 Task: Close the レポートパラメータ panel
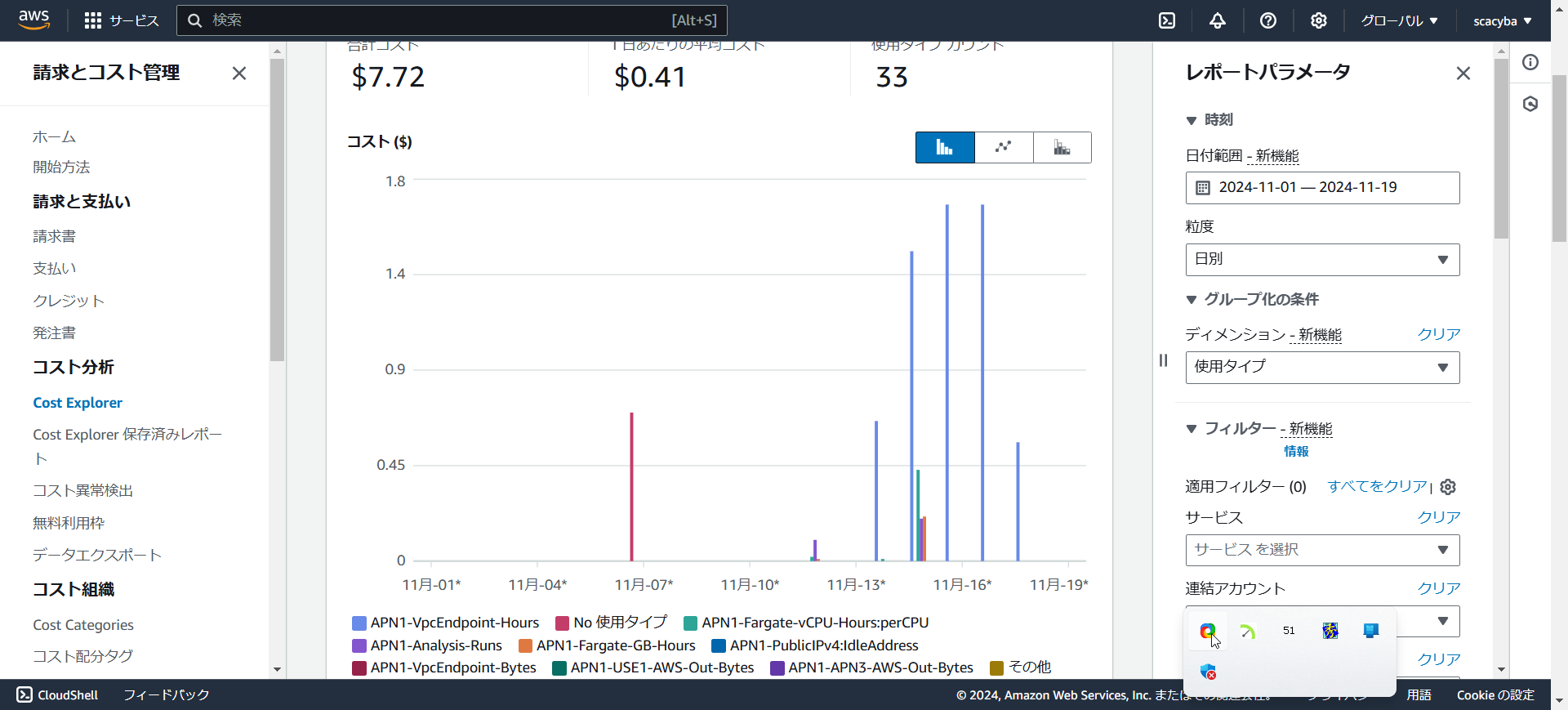click(x=1463, y=74)
